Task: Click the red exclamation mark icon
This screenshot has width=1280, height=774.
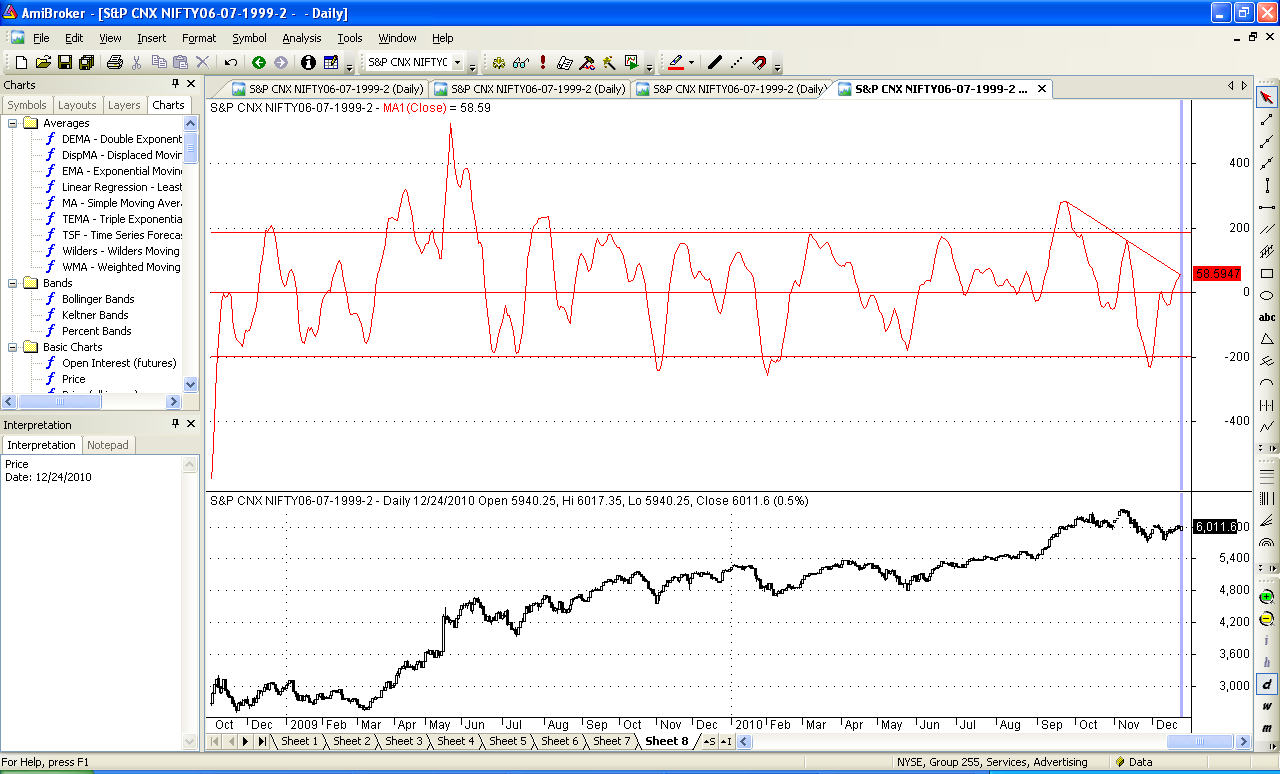Action: (x=542, y=62)
